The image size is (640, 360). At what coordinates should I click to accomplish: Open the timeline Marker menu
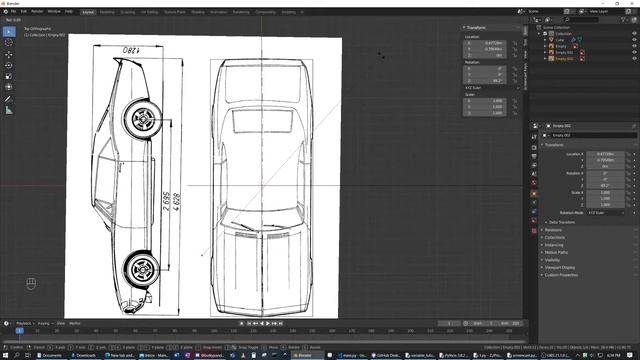(x=75, y=323)
